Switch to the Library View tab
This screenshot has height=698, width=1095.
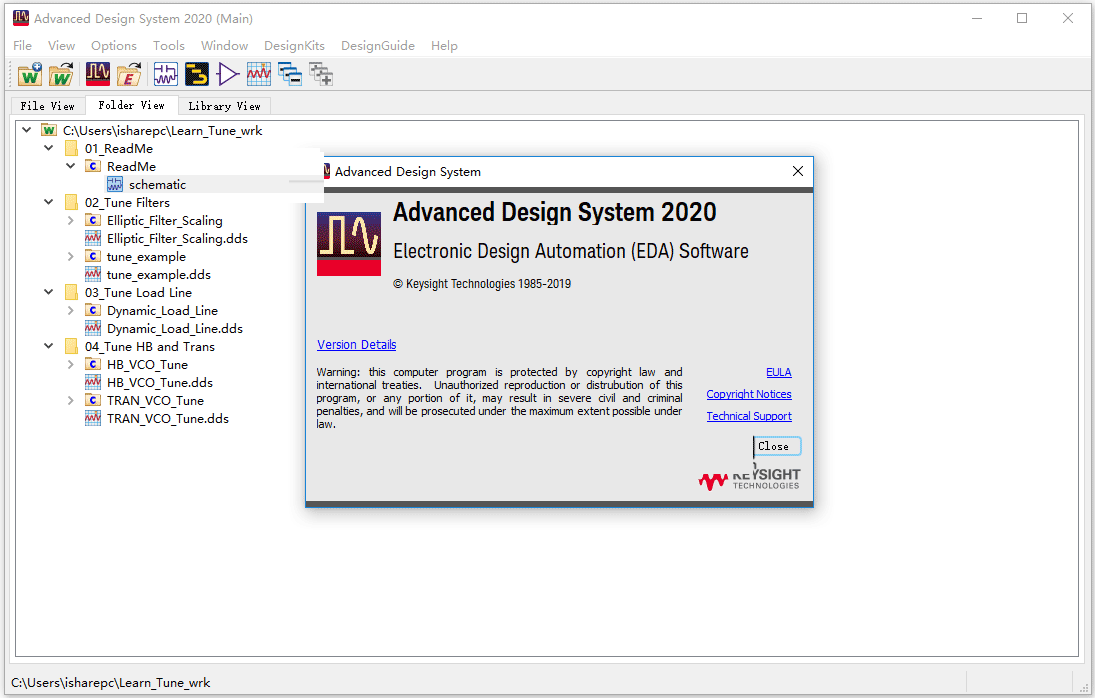tap(224, 105)
